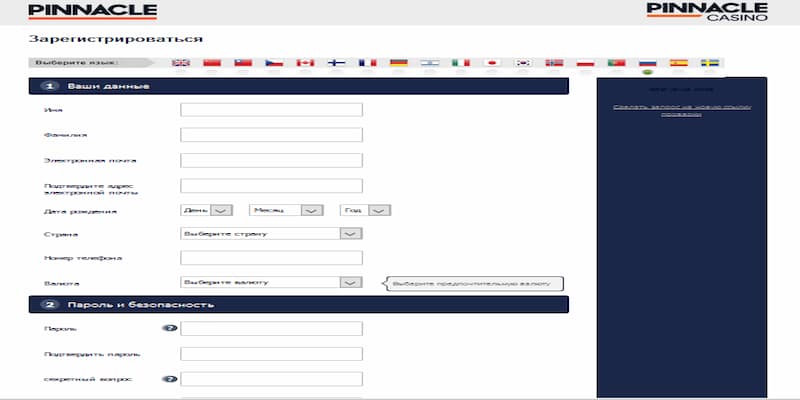Click the Pinnacle logo at top left
Image resolution: width=800 pixels, height=400 pixels.
(x=92, y=11)
